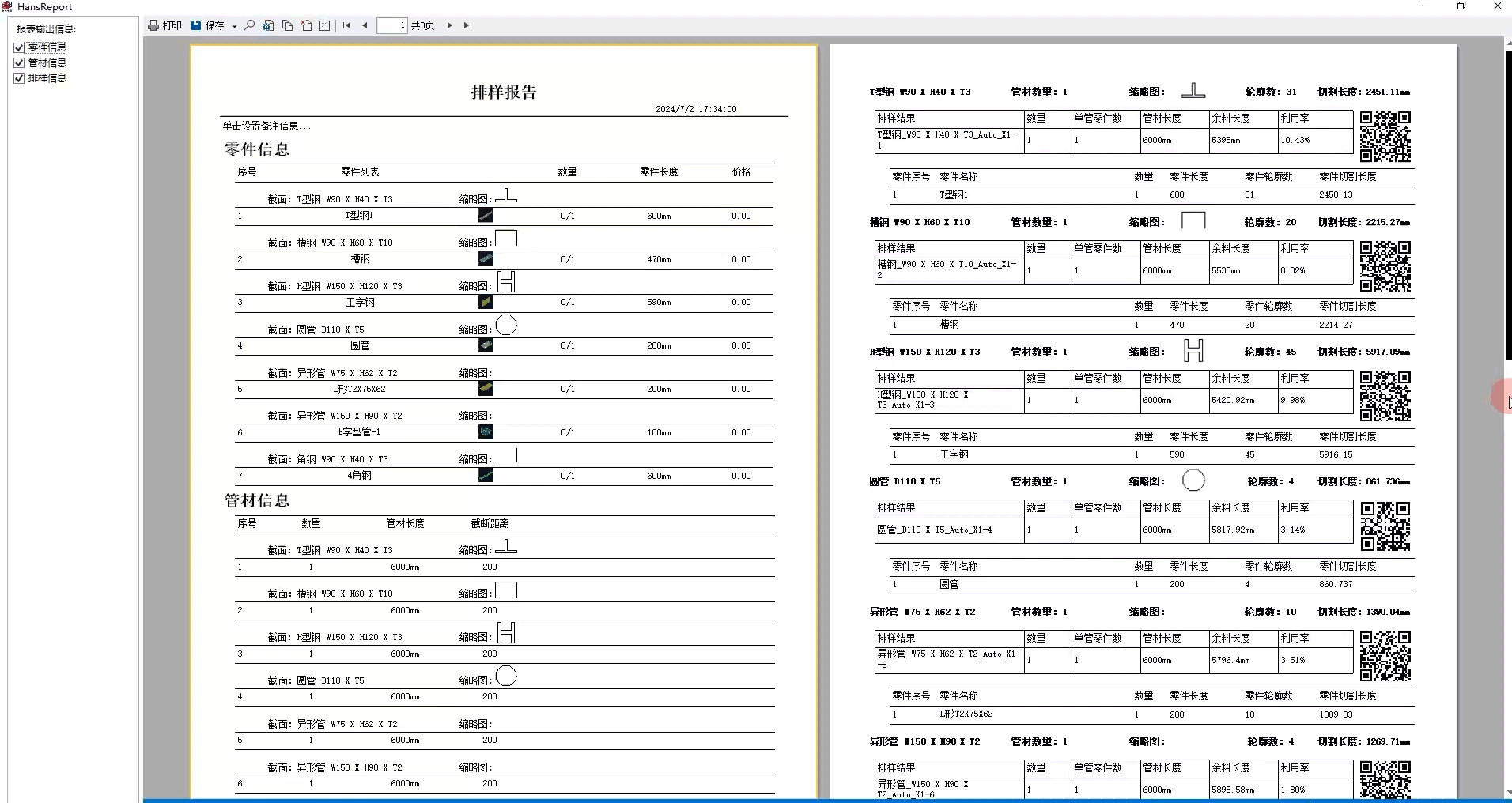Click the 打印 print button

pos(164,25)
